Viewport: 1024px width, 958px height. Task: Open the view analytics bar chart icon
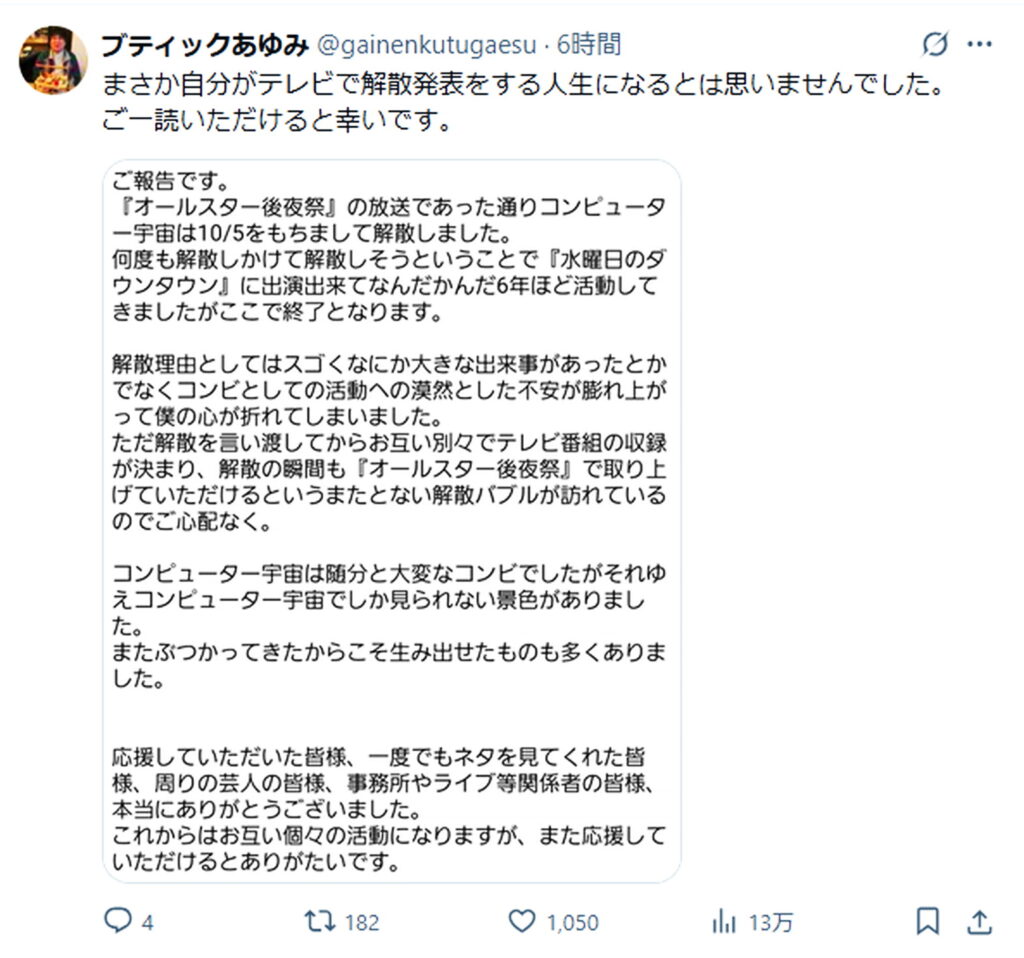pyautogui.click(x=723, y=921)
